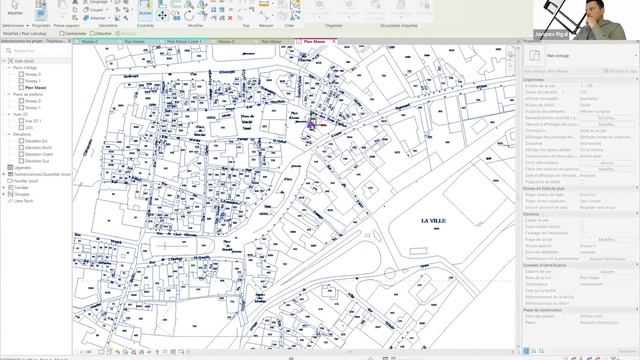Screen dimensions: 640x360
Task: Collapse the Plans d'étage node
Action: pos(9,68)
